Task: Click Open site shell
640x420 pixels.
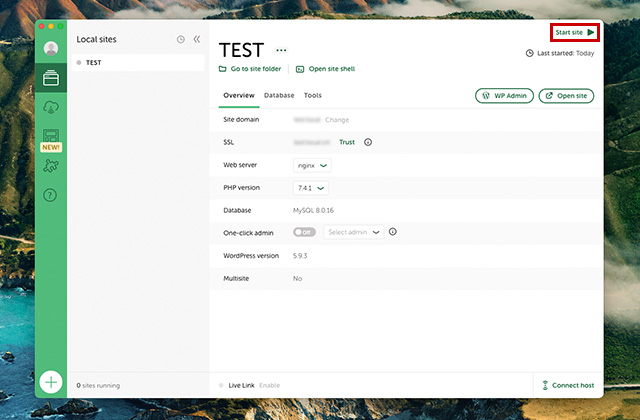Action: pyautogui.click(x=325, y=69)
